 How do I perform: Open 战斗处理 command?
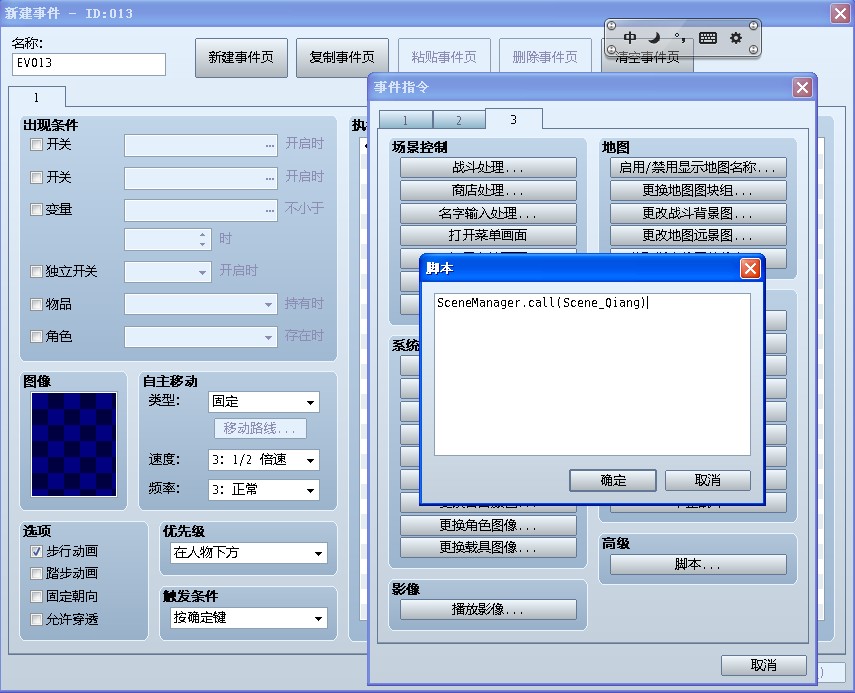click(x=488, y=167)
